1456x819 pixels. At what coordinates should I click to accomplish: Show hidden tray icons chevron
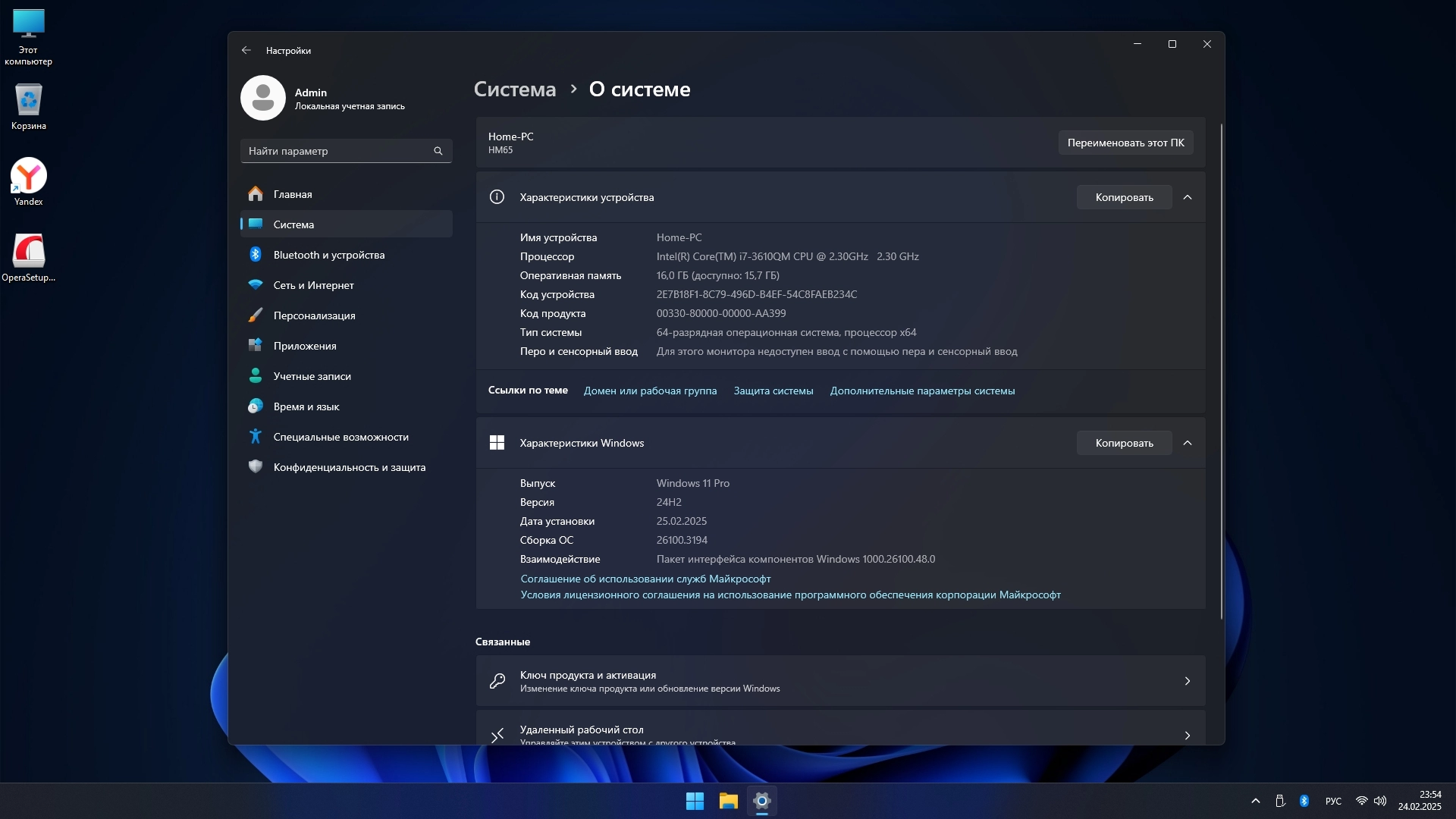pyautogui.click(x=1256, y=801)
